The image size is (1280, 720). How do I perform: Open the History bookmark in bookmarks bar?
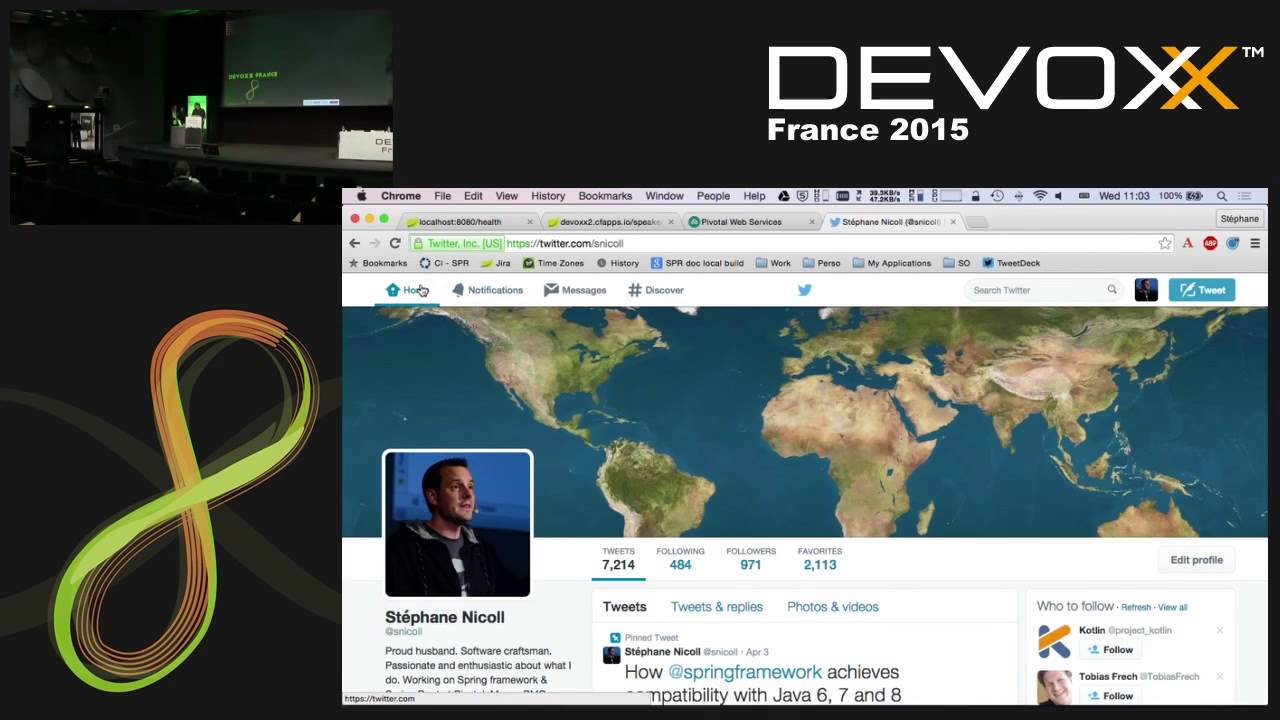point(618,263)
